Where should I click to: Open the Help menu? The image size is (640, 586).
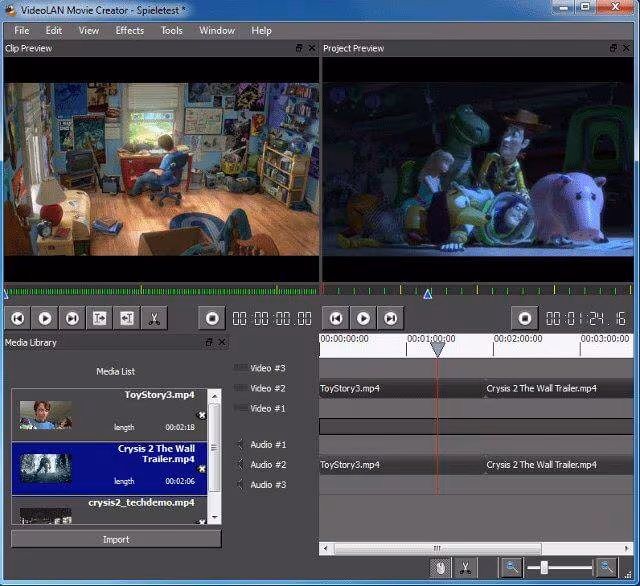(261, 31)
